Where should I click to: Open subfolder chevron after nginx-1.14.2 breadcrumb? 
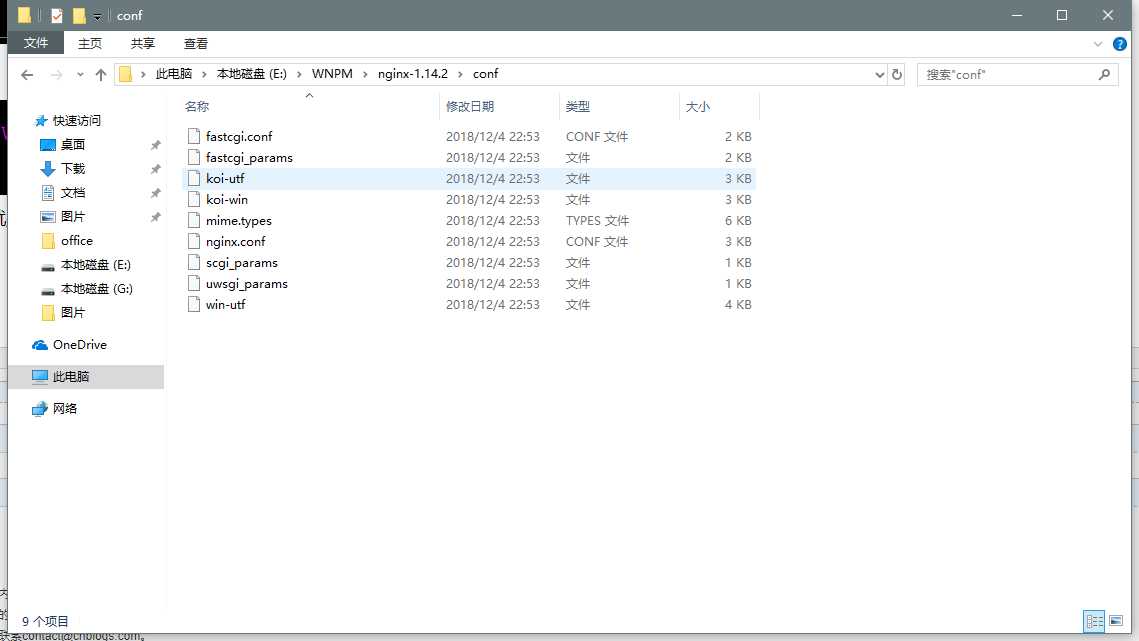[460, 74]
